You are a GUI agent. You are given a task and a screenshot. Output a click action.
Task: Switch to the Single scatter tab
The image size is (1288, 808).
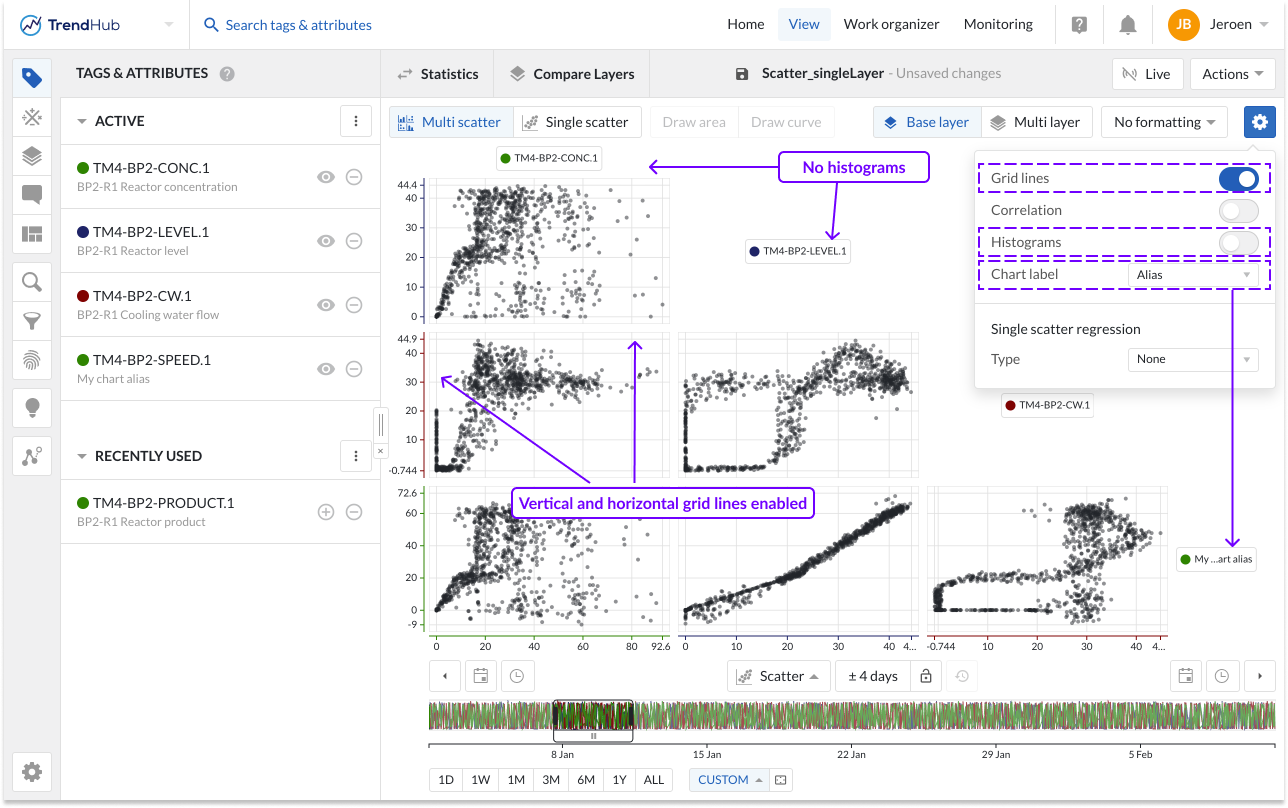pyautogui.click(x=576, y=122)
